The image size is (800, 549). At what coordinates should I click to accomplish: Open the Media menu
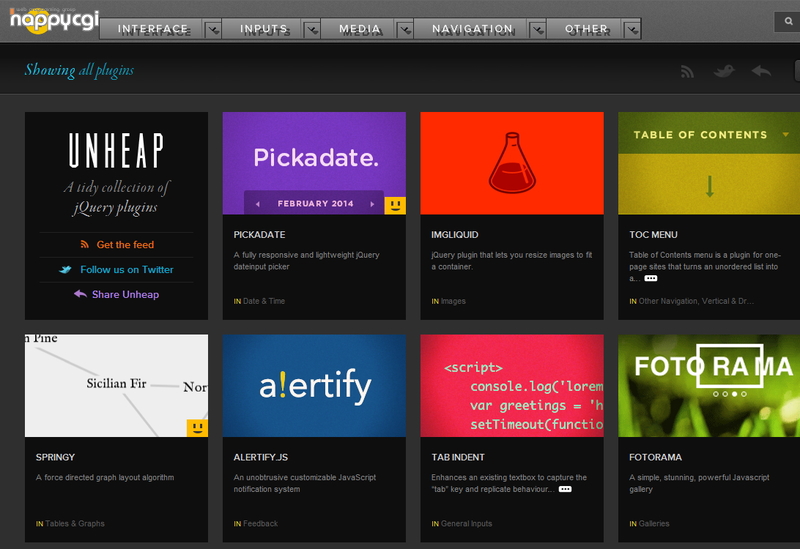(x=360, y=29)
